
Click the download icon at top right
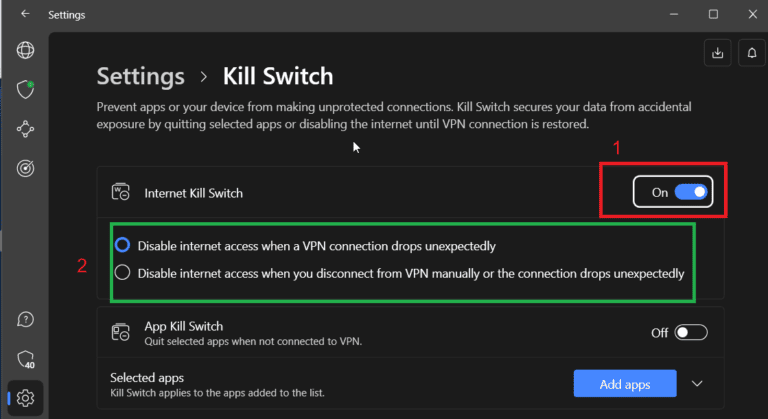717,54
